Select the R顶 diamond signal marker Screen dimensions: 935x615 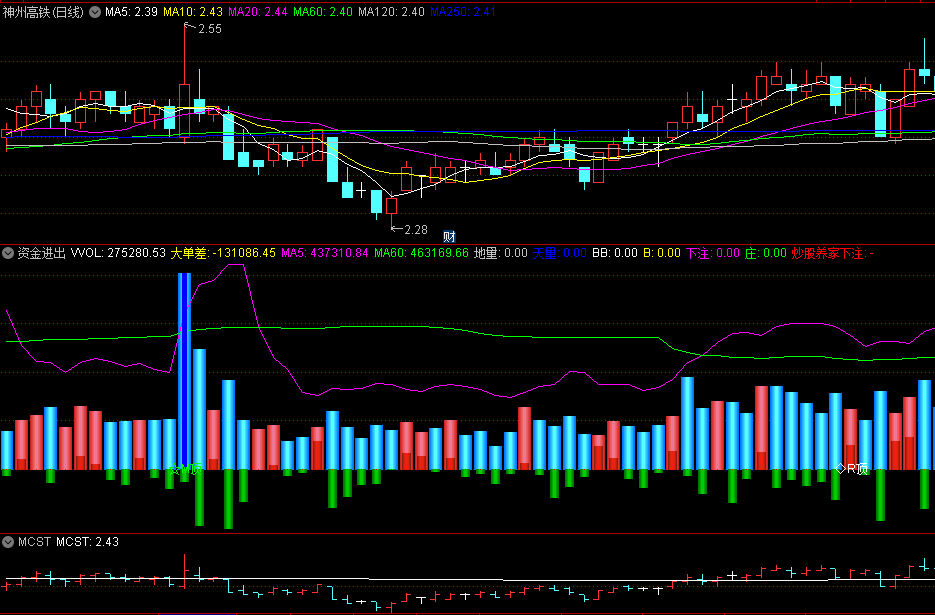click(x=852, y=469)
